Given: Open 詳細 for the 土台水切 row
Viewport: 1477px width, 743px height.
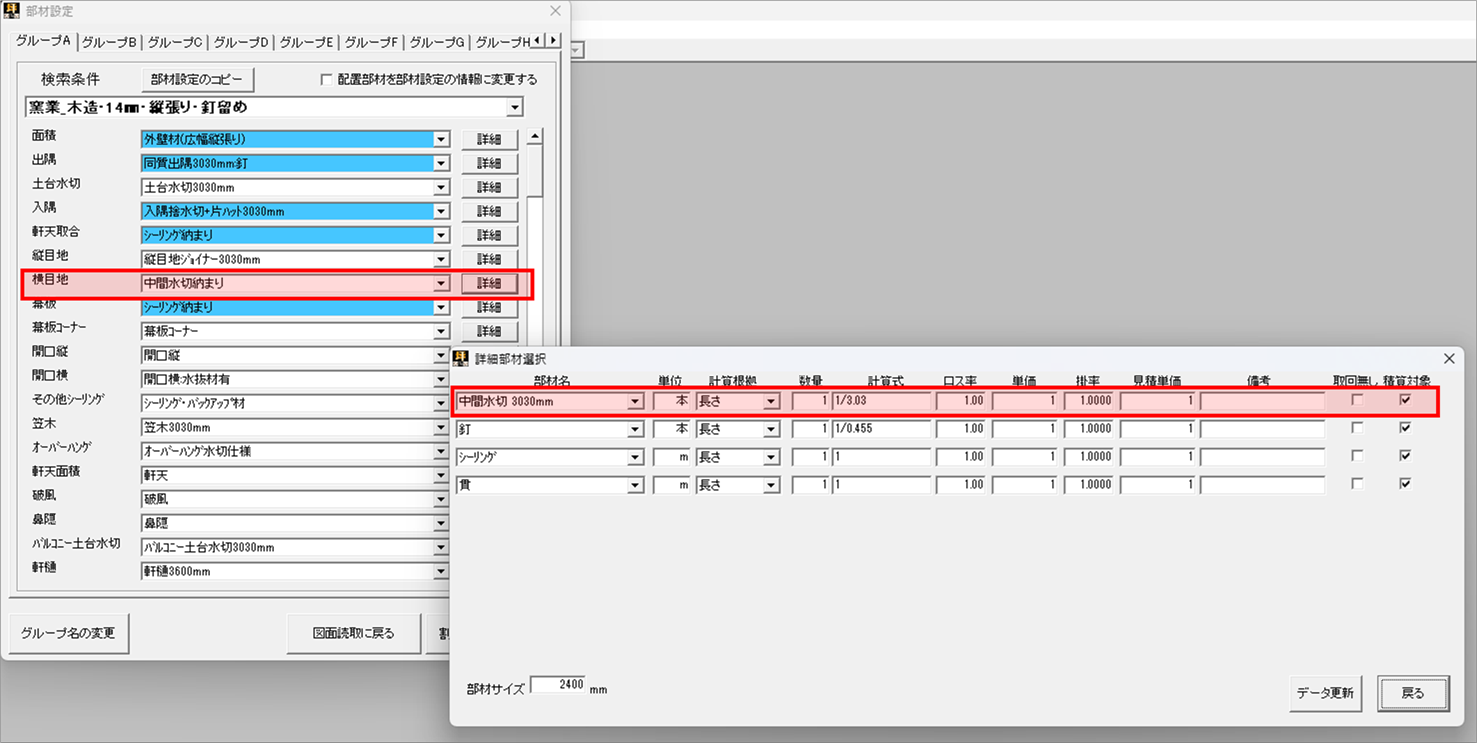Looking at the screenshot, I should [x=489, y=188].
